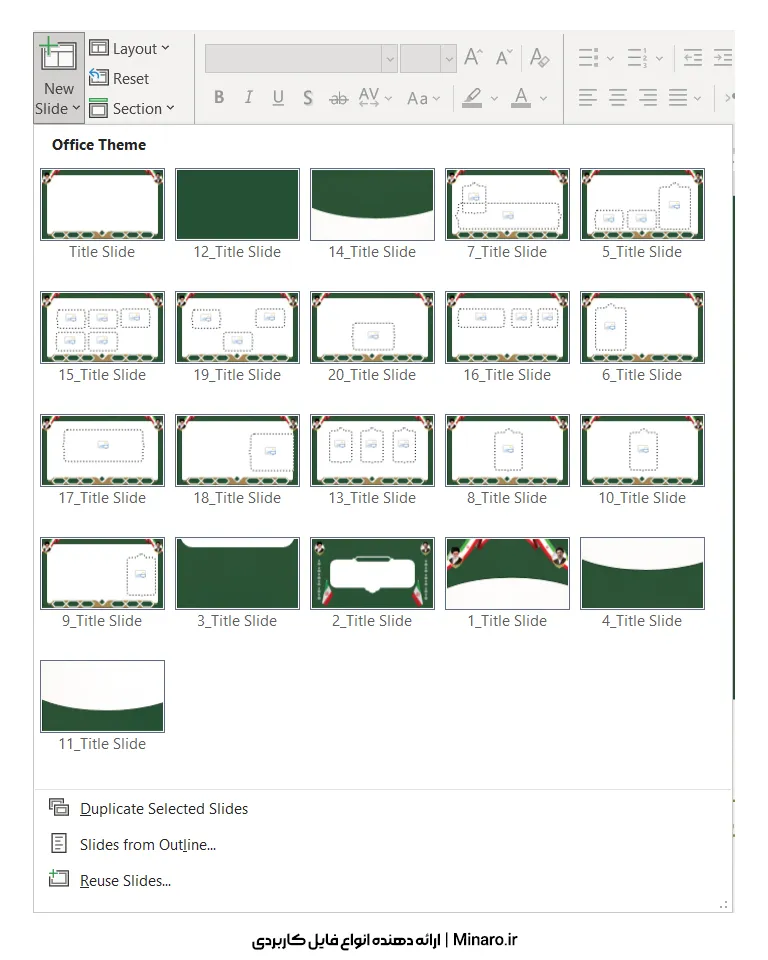Apply the font color A
Viewport: 768px width, 960px height.
(521, 97)
